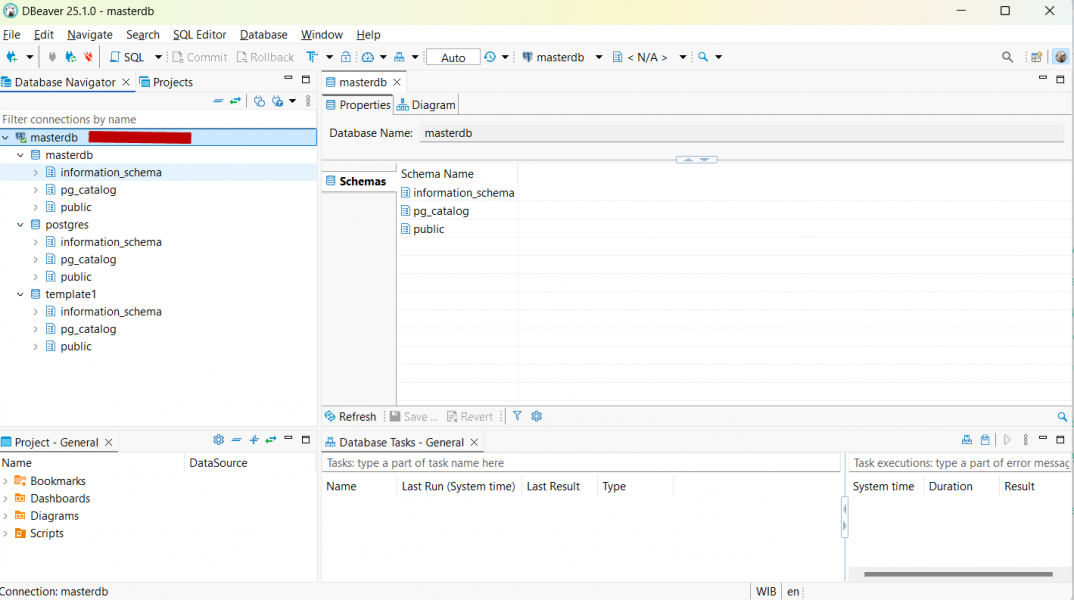Collapse the template1 database node
1074x600 pixels.
21,294
